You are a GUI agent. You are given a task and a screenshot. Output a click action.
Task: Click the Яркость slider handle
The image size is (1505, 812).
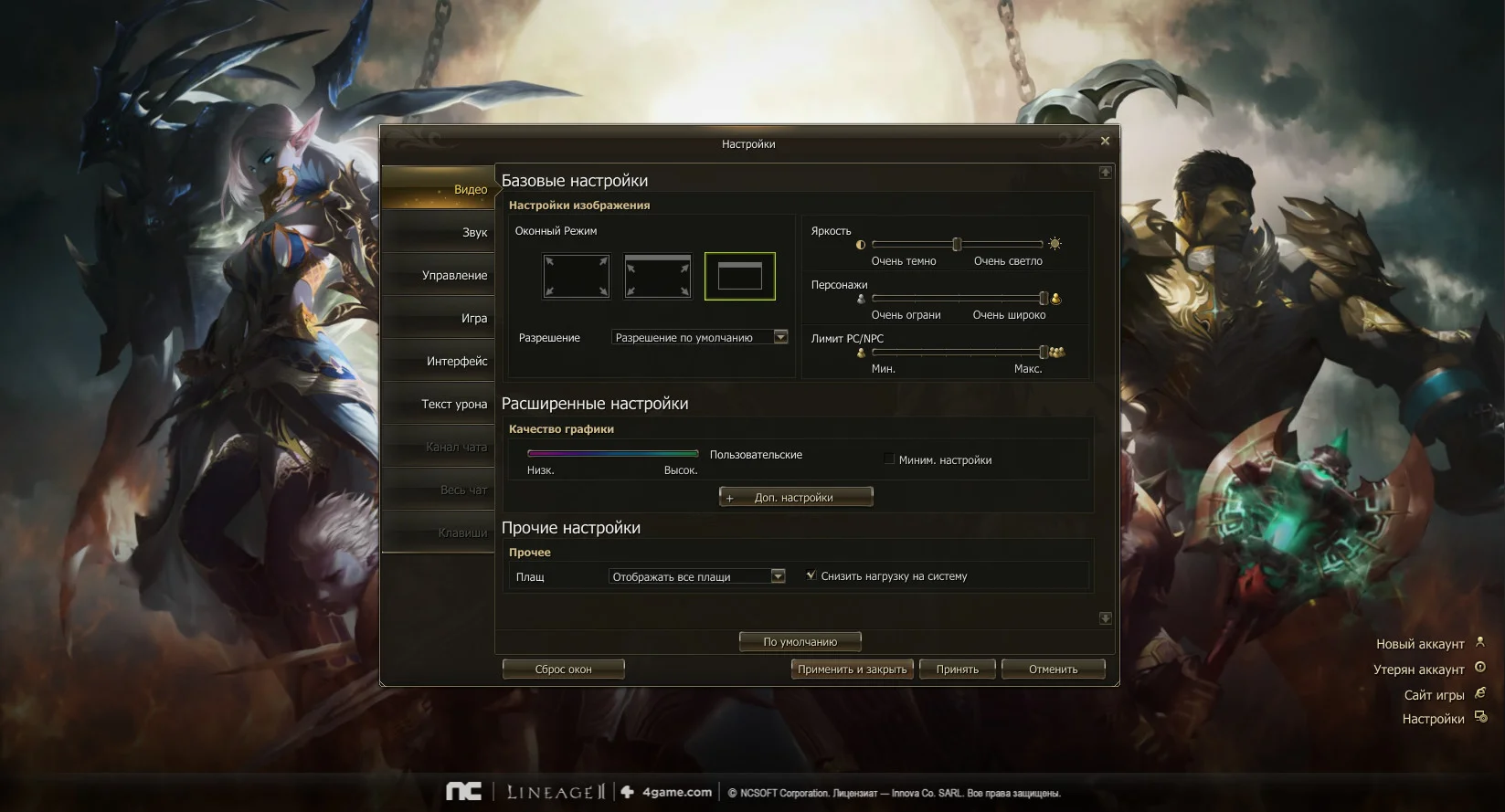957,244
